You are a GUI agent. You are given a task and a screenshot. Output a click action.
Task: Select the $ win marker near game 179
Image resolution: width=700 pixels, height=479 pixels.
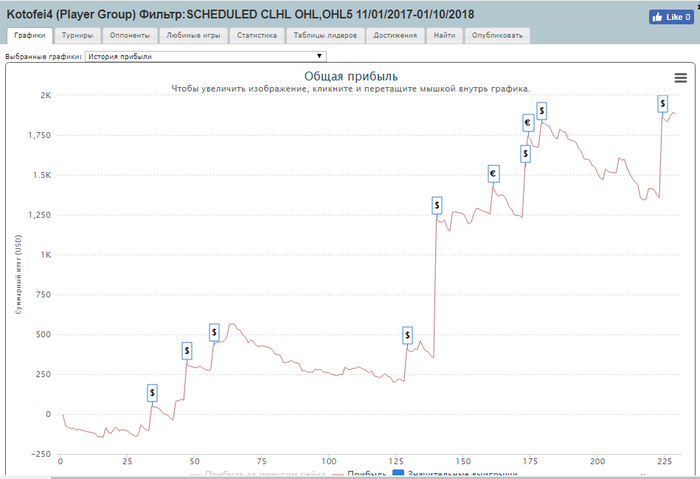pyautogui.click(x=542, y=111)
